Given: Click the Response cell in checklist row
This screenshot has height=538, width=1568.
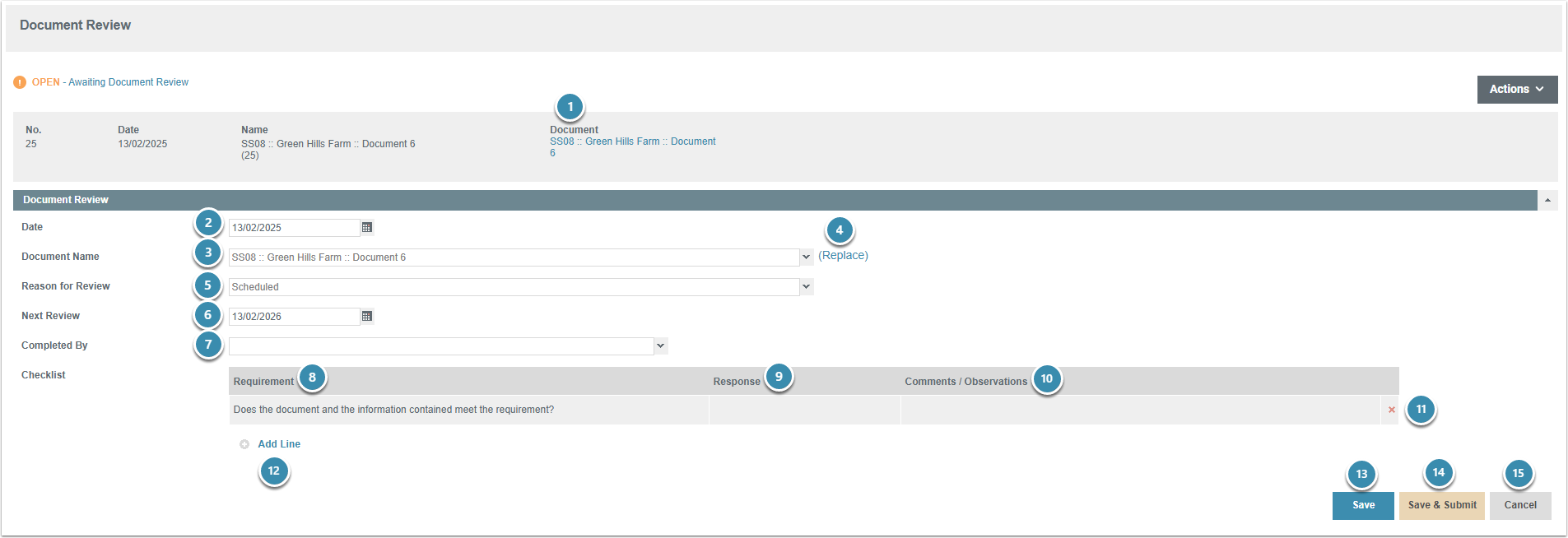Looking at the screenshot, I should (x=804, y=410).
